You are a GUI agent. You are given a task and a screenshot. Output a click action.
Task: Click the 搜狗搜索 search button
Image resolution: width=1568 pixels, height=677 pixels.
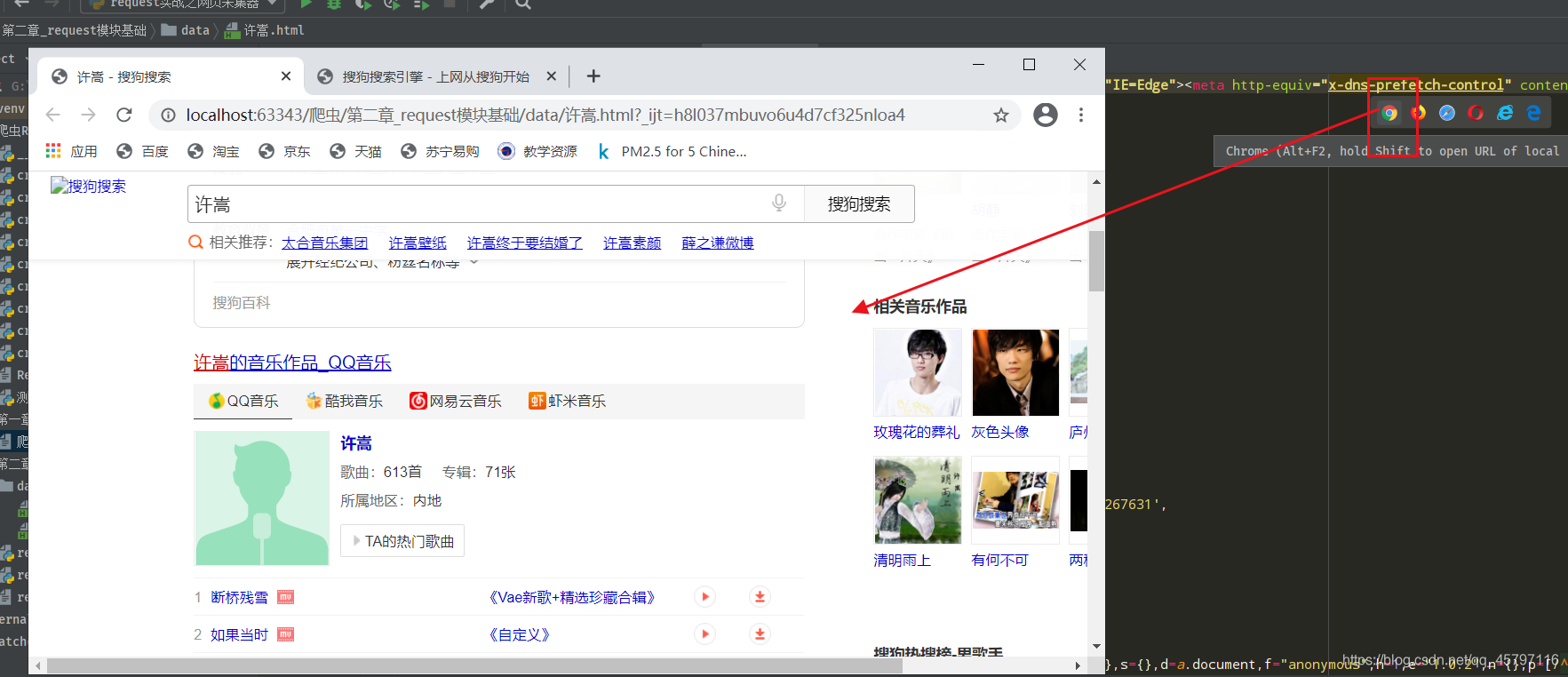click(x=859, y=204)
